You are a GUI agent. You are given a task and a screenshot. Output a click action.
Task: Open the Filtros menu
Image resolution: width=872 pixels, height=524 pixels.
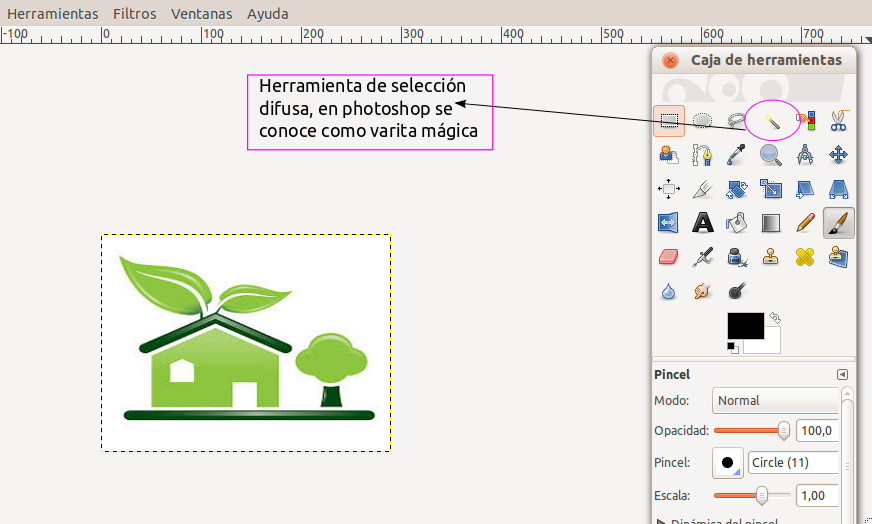(135, 13)
